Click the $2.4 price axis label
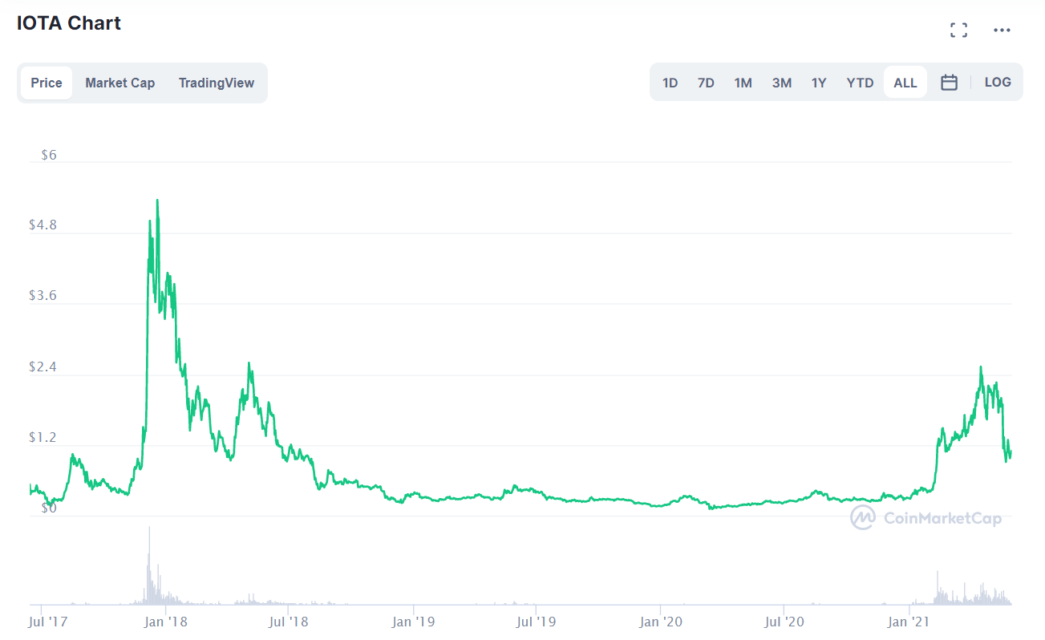 [43, 367]
